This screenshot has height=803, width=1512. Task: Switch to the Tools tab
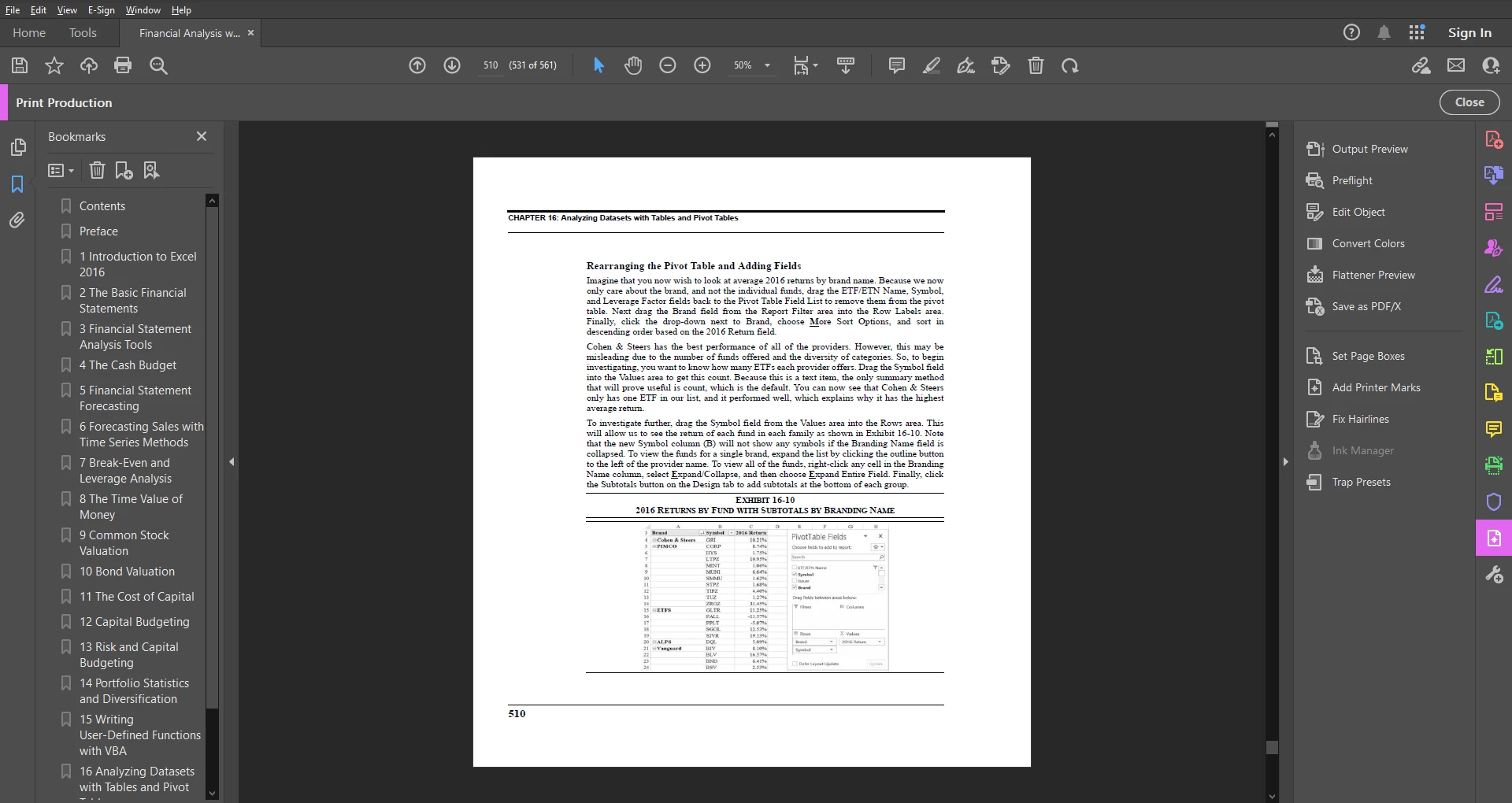coord(83,32)
